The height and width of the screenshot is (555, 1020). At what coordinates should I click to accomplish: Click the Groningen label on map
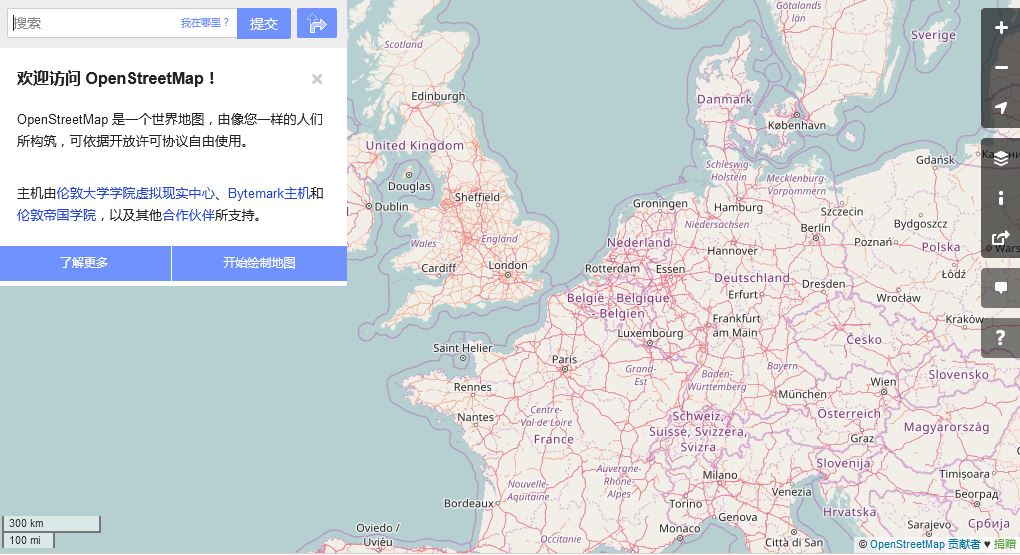point(660,204)
